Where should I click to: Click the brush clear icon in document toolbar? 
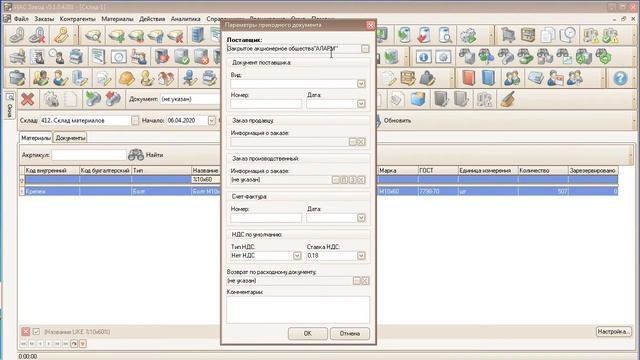(507, 99)
